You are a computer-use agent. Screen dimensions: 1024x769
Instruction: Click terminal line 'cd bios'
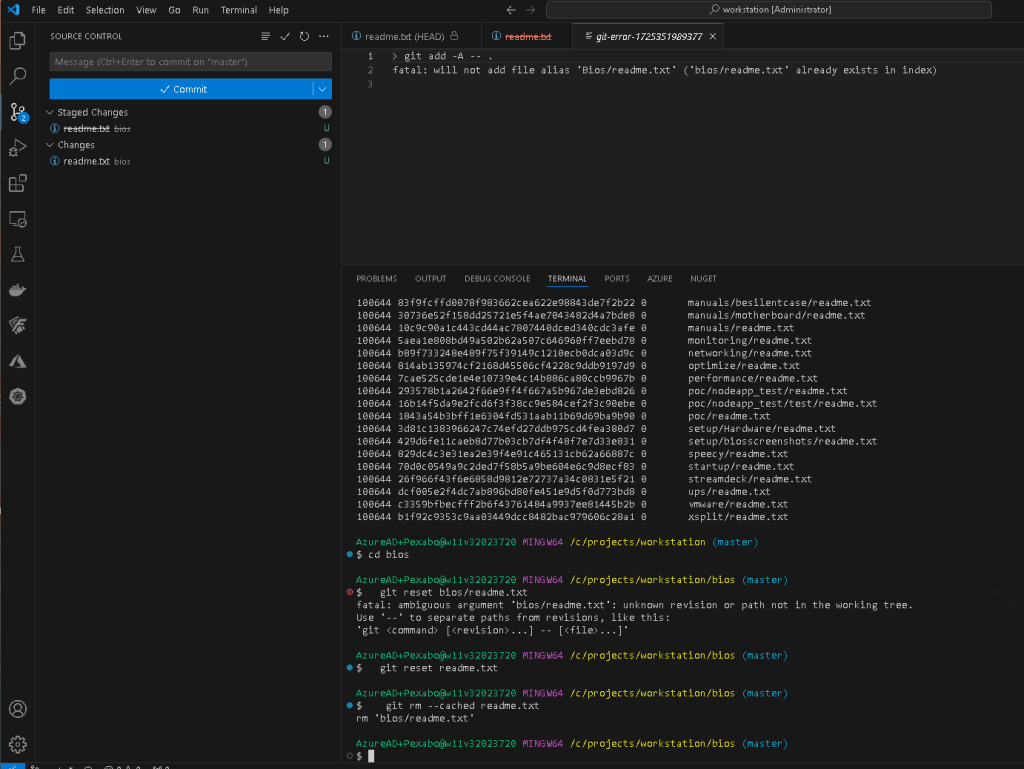(389, 554)
